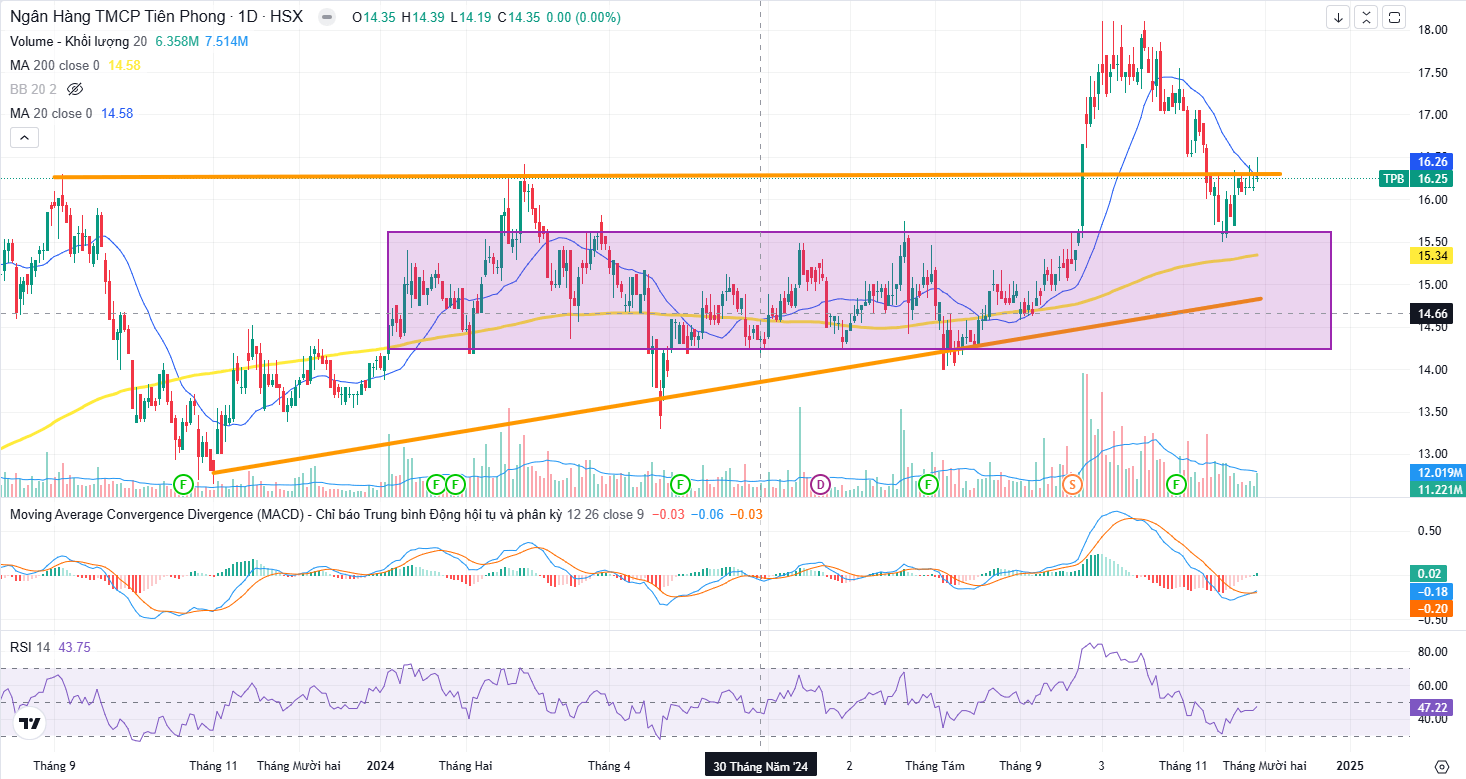Open the F marker nearest the Tháng Tám label
The width and height of the screenshot is (1466, 779).
927,485
